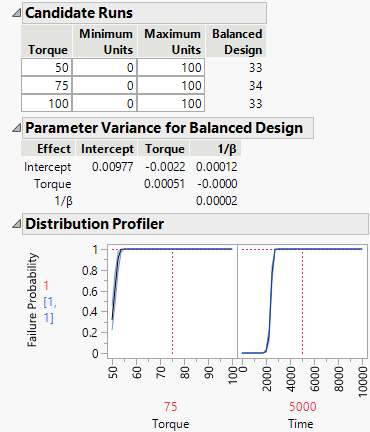Collapse the Candidate Runs section
Image resolution: width=370 pixels, height=432 pixels.
point(16,13)
